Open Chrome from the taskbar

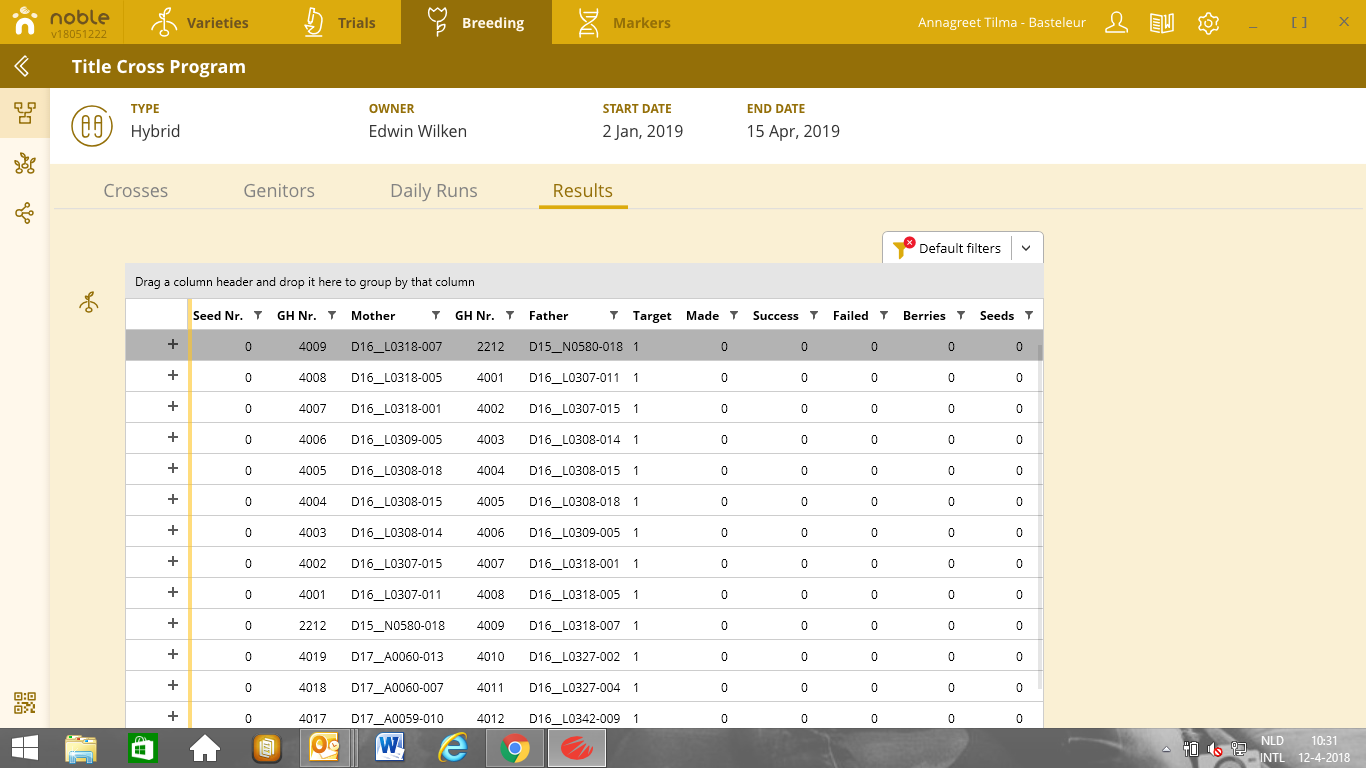pos(515,748)
